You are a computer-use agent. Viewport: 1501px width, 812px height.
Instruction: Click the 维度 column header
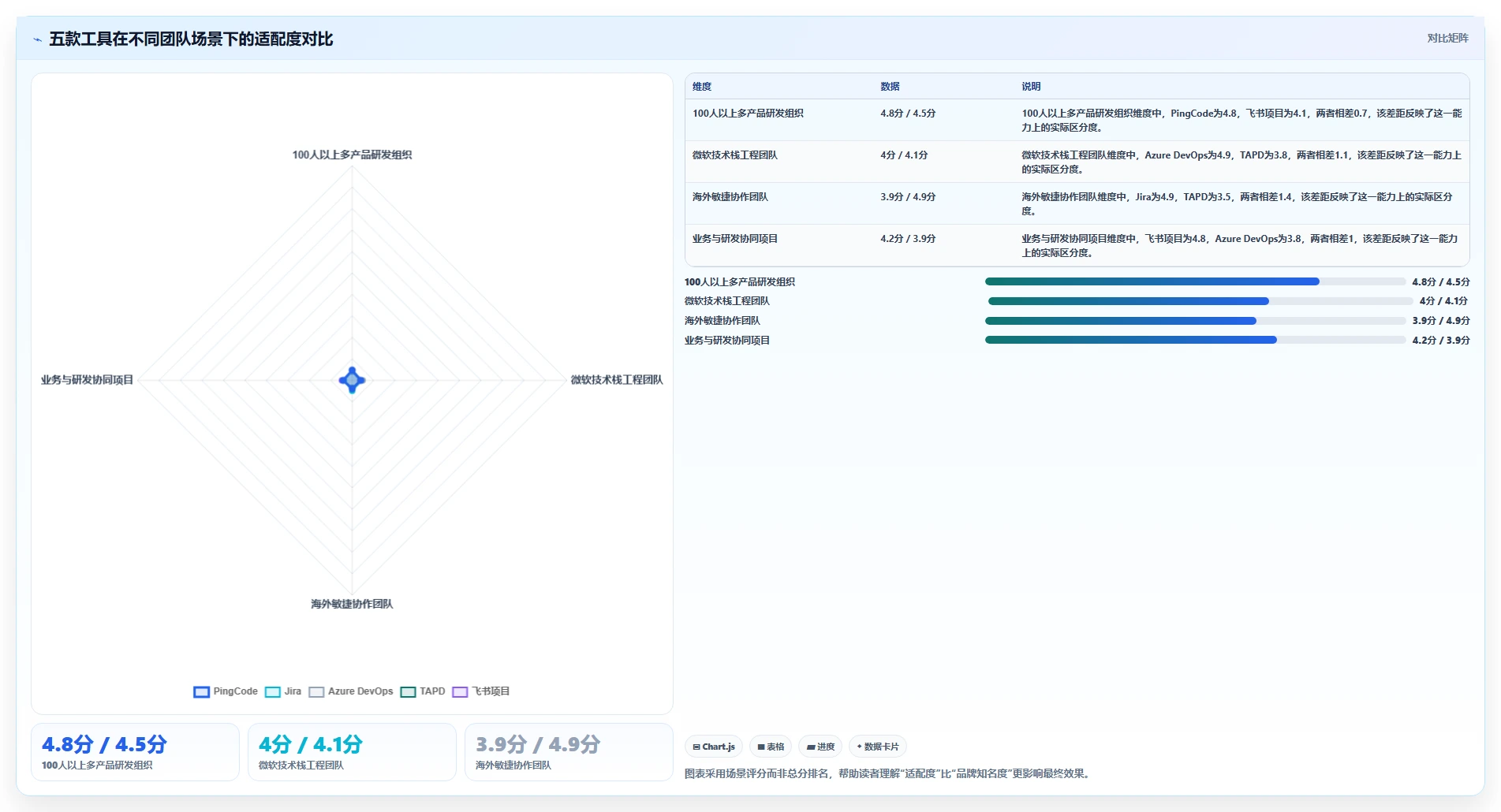tap(702, 87)
